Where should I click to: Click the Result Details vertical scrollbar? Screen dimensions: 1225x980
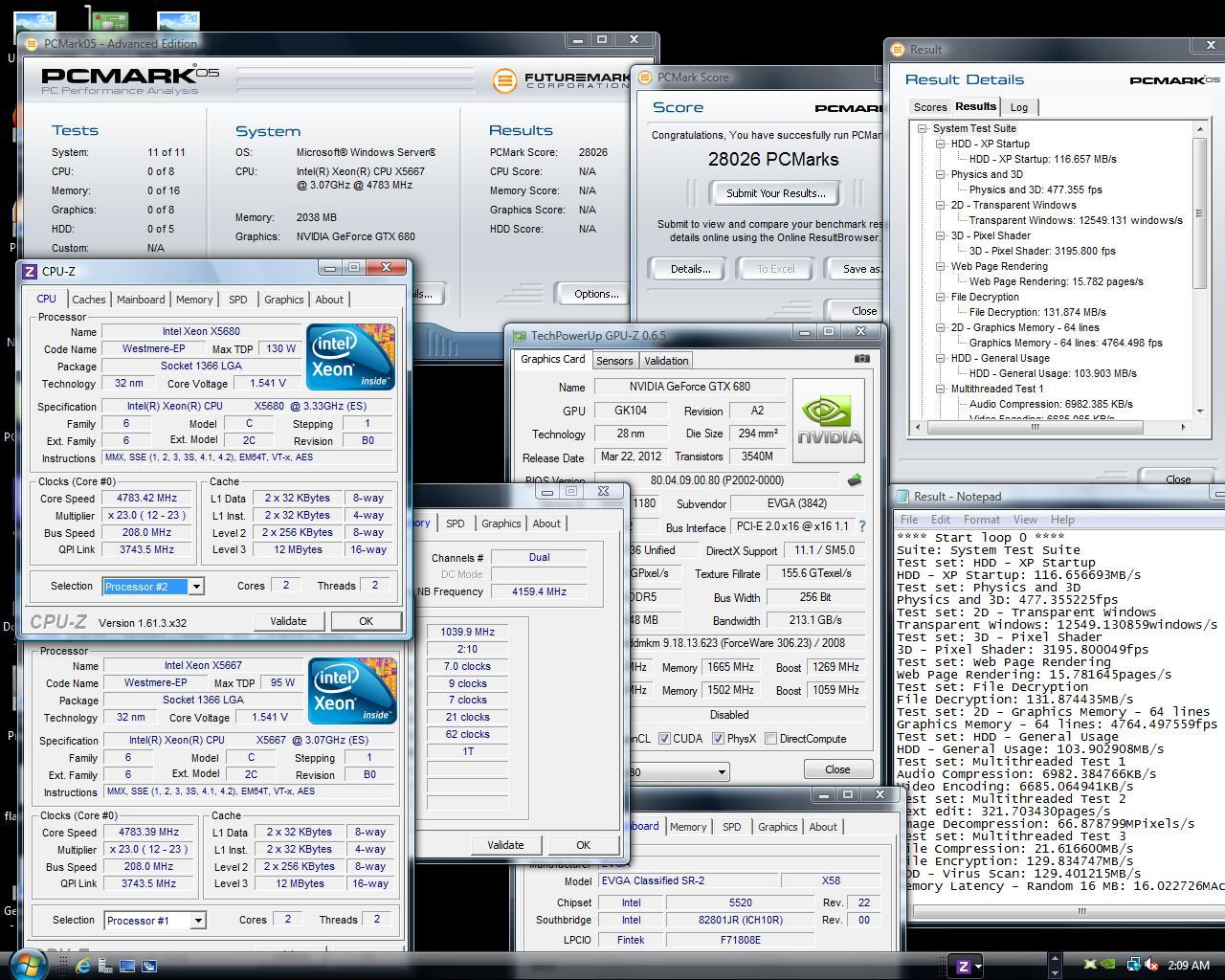click(1200, 270)
